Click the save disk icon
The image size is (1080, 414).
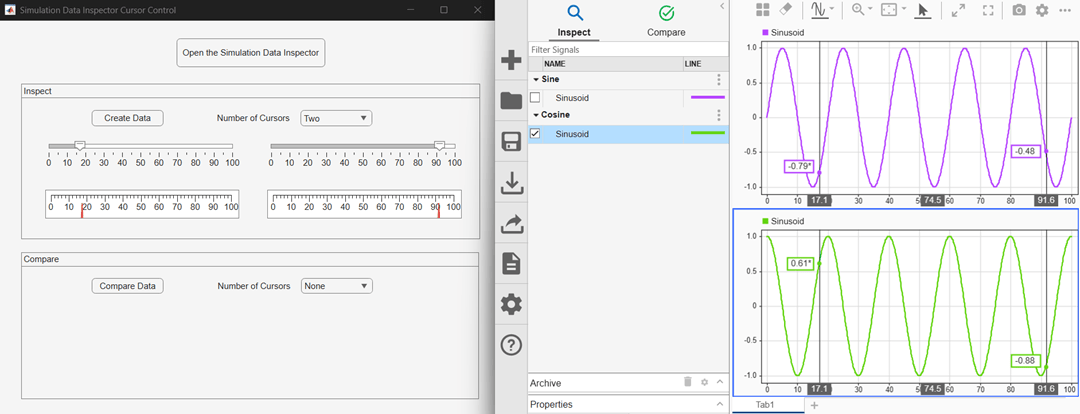tap(510, 143)
